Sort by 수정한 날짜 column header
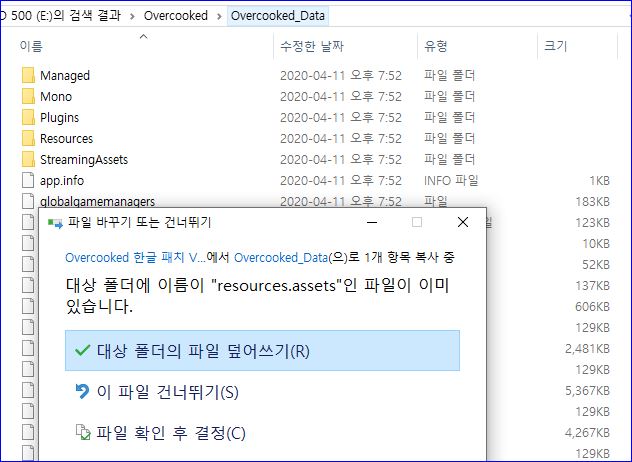The width and height of the screenshot is (632, 462). tap(312, 46)
